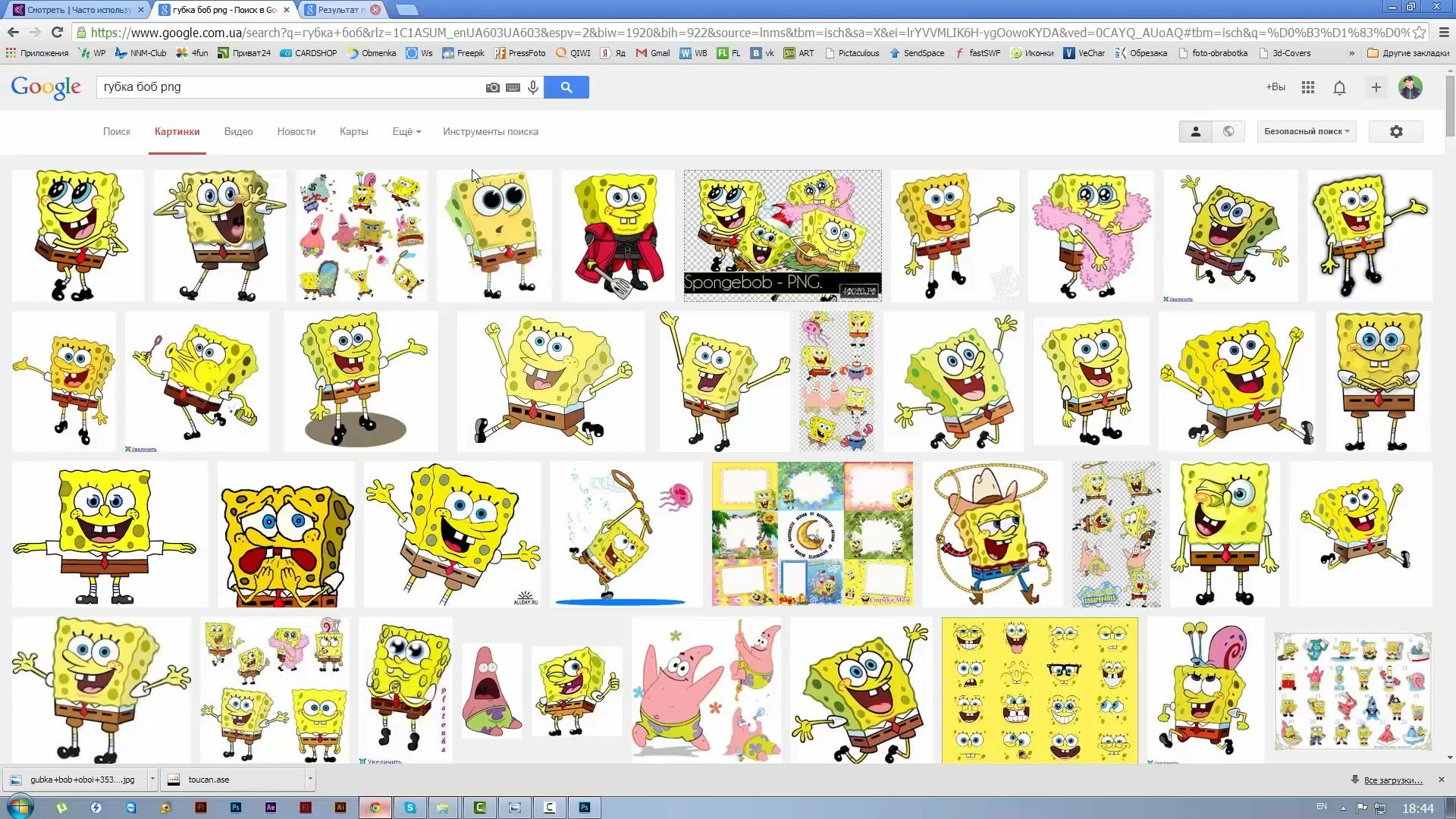Image resolution: width=1456 pixels, height=819 pixels.
Task: Switch to the Карты tab
Action: pyautogui.click(x=354, y=131)
